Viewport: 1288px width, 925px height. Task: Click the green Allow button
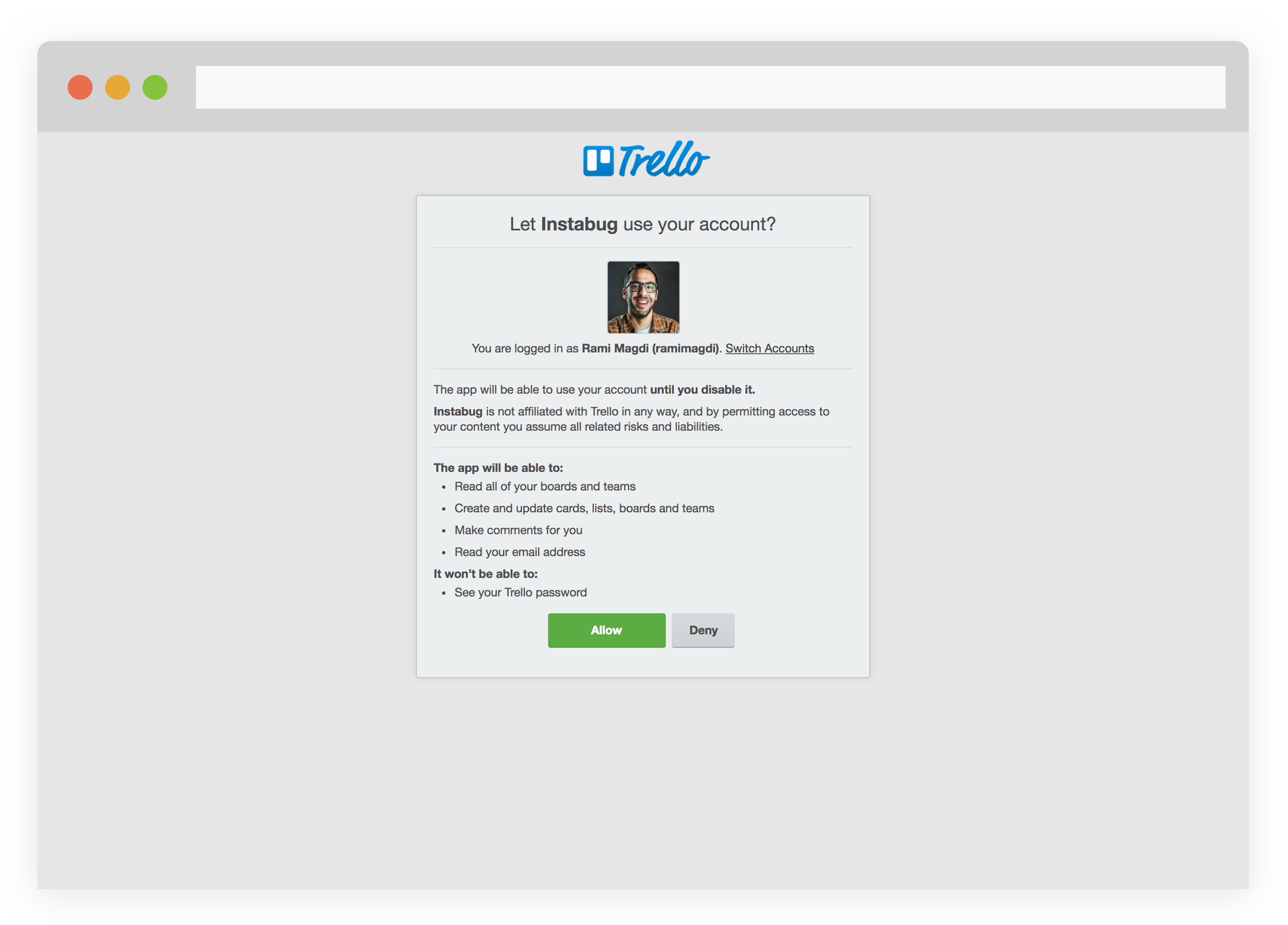[x=606, y=630]
